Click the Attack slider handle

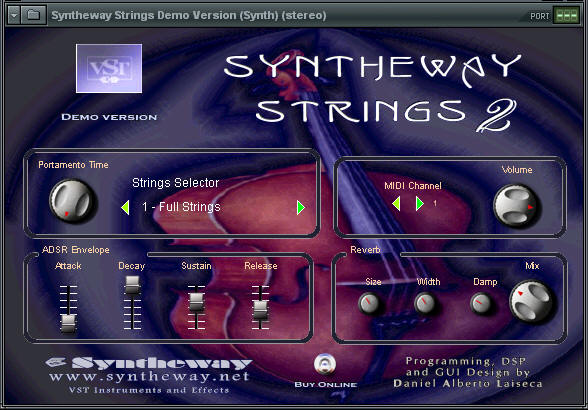click(68, 324)
